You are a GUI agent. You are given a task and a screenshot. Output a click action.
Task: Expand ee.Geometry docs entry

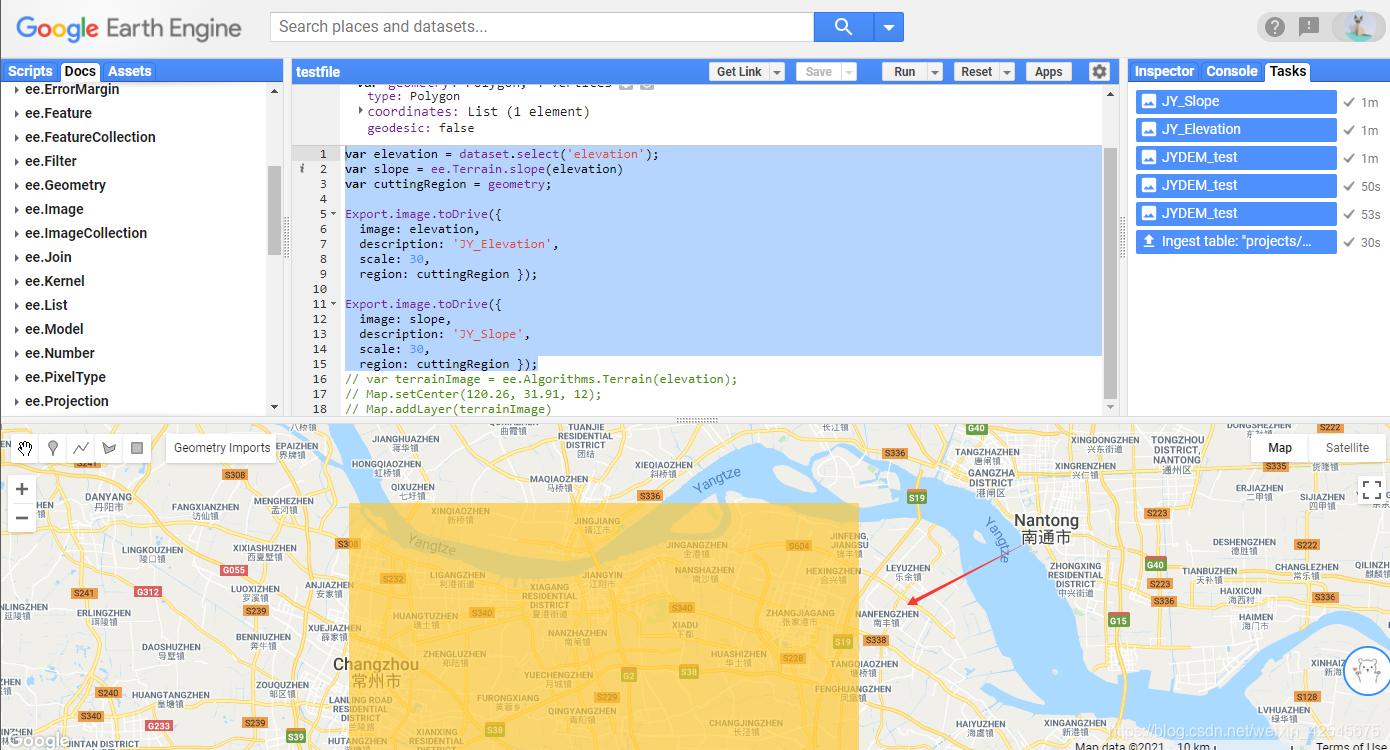coord(17,186)
